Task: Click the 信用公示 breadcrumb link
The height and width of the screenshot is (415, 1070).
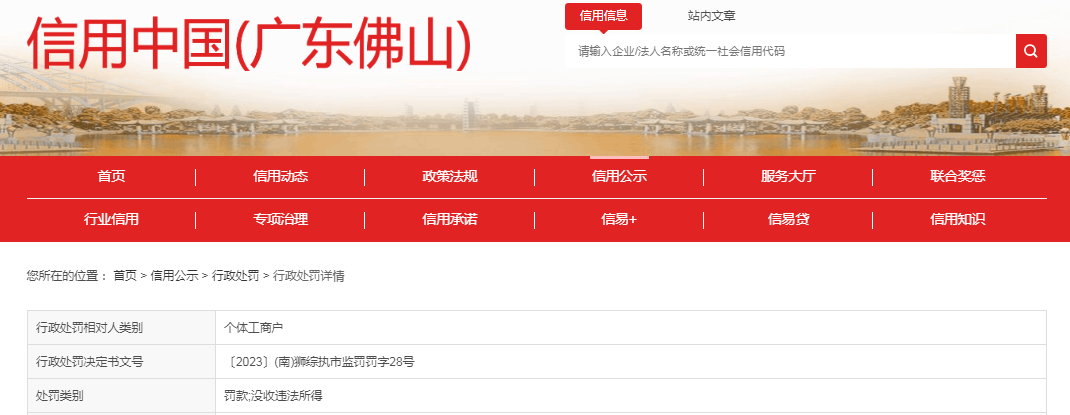Action: (x=174, y=275)
